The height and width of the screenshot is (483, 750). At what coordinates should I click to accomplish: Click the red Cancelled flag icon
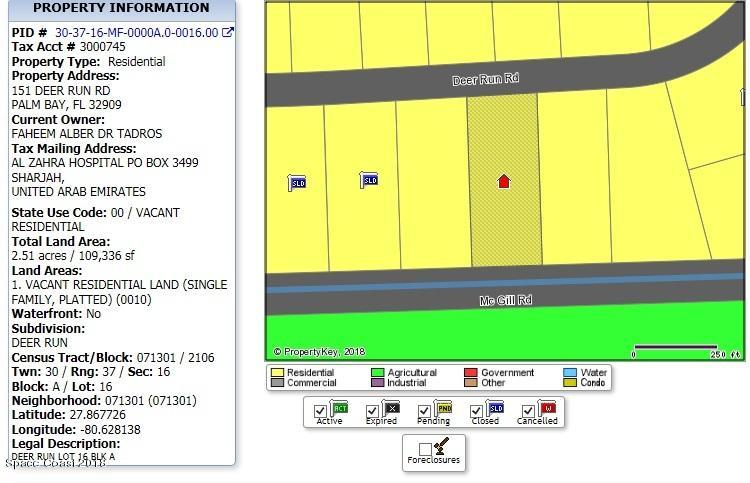(x=547, y=408)
